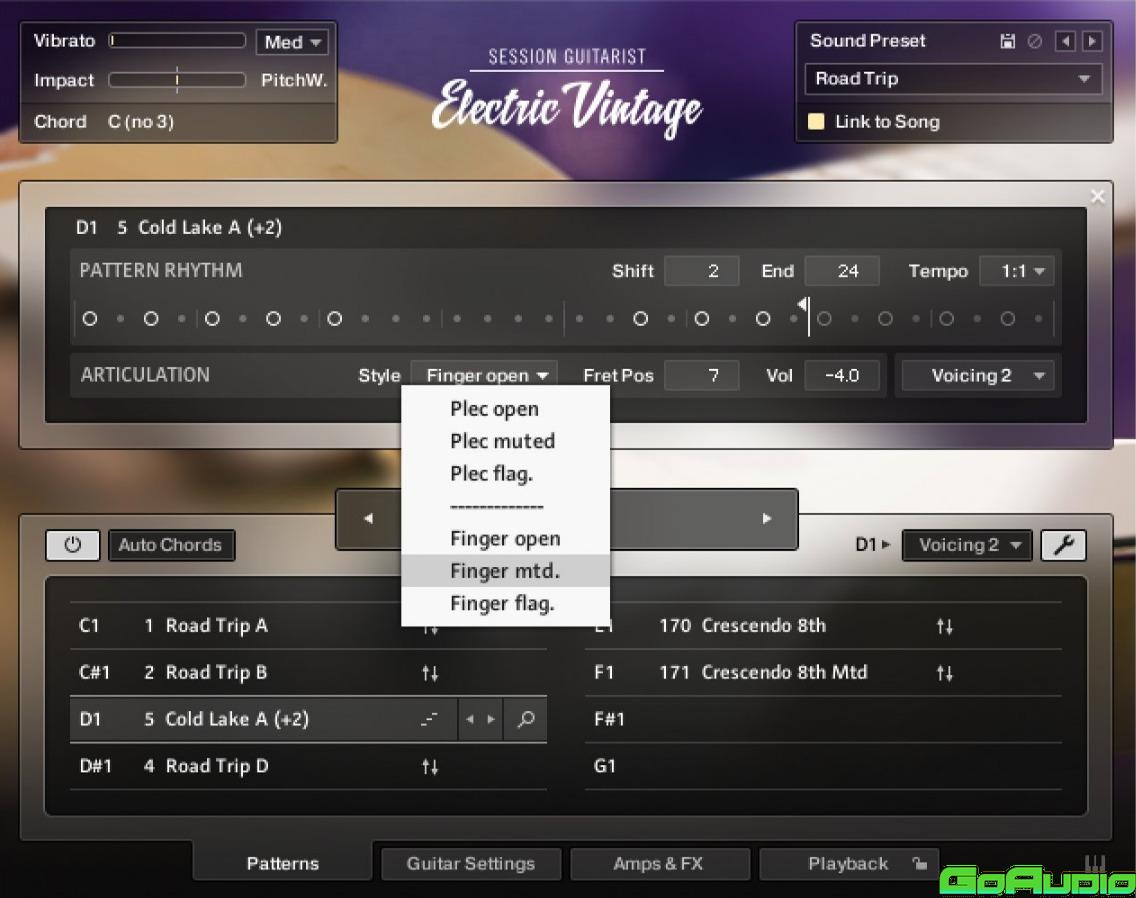Delete preset using the circle-slash icon
This screenshot has height=898, width=1136.
pyautogui.click(x=1035, y=41)
